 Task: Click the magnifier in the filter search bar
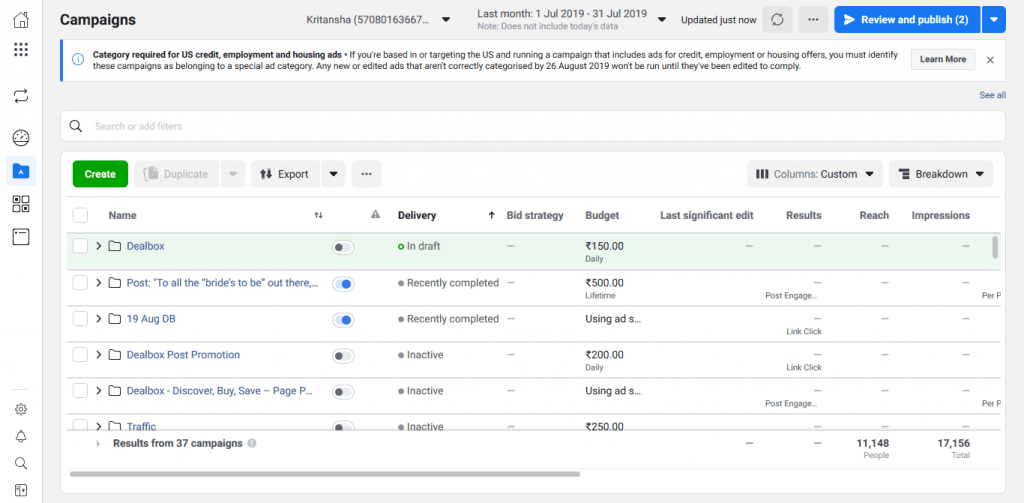pos(76,126)
